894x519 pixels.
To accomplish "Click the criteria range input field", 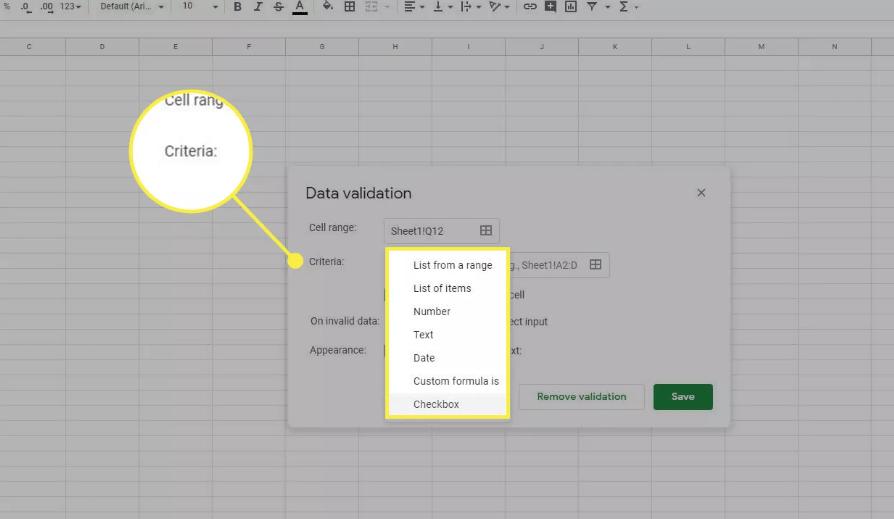I will tap(559, 265).
